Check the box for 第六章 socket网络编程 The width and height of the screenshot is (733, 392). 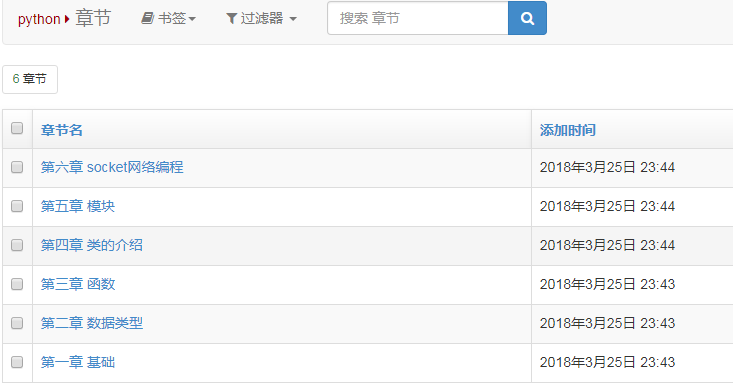[17, 167]
